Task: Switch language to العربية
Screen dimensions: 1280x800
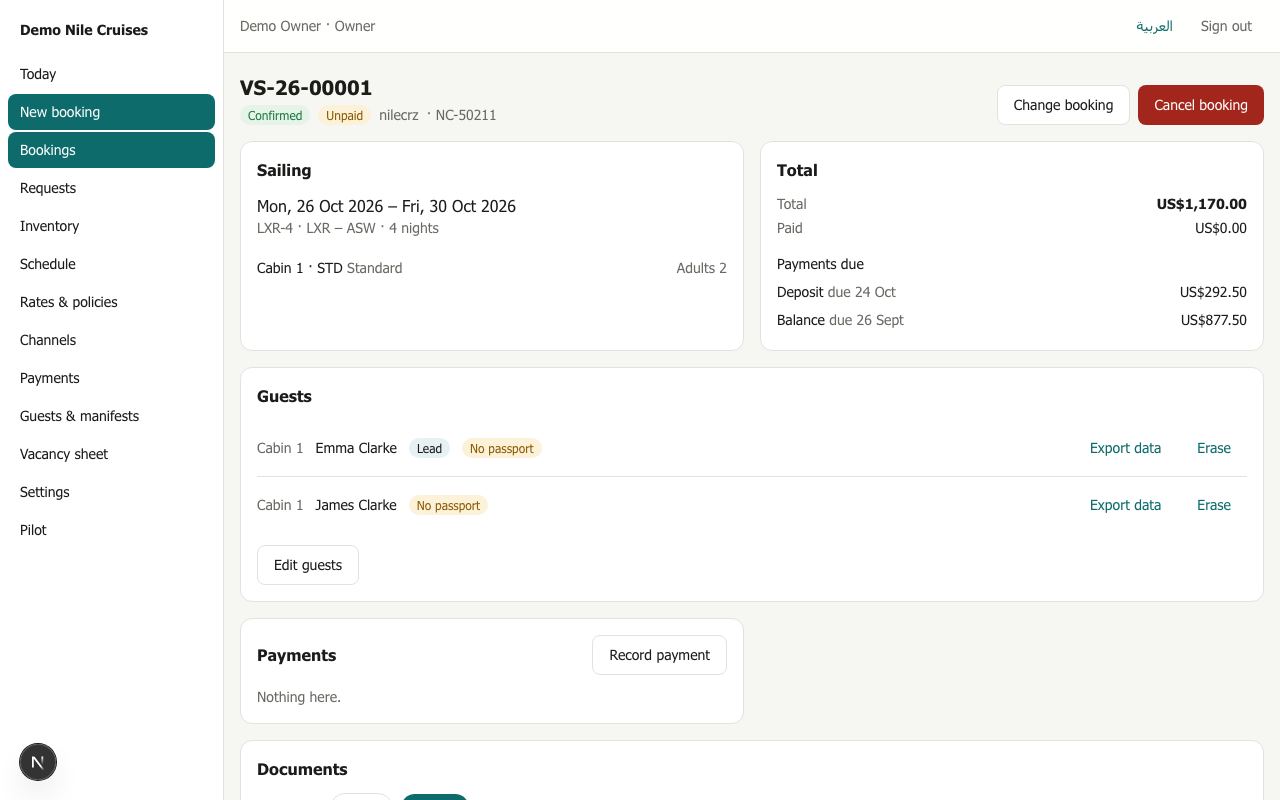Action: click(1154, 26)
